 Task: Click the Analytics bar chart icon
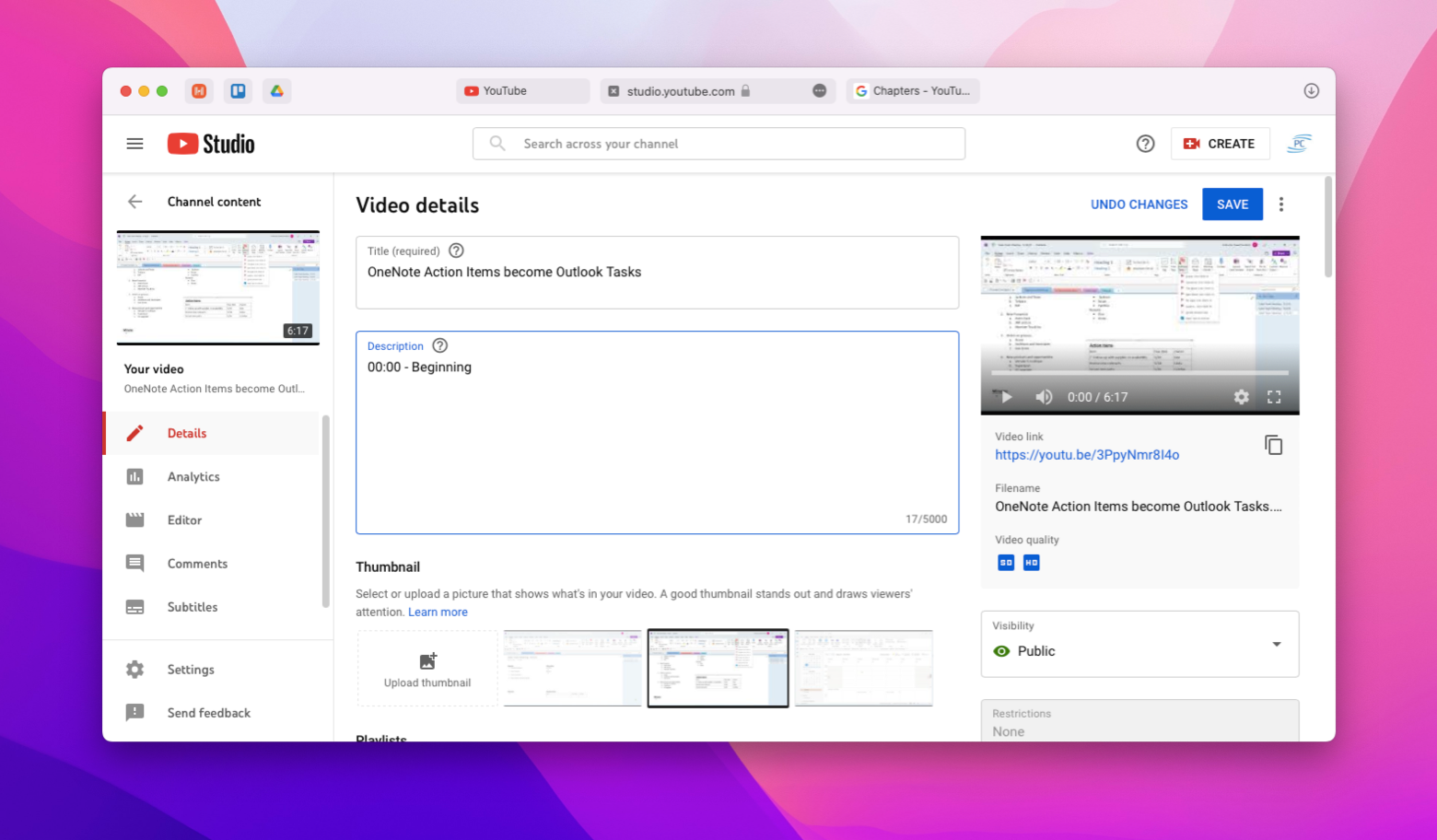[135, 476]
